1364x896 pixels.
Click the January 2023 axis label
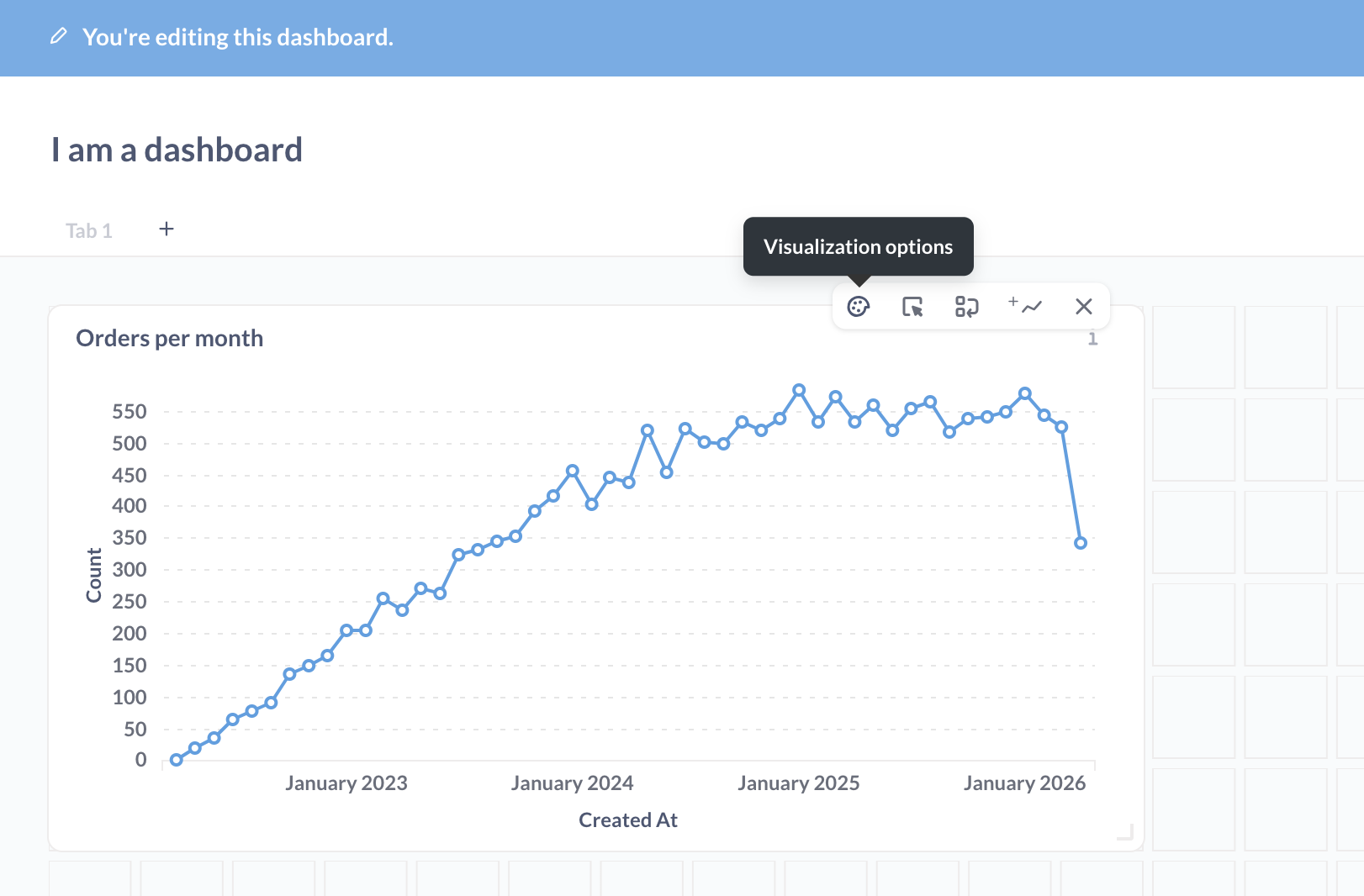(x=346, y=783)
